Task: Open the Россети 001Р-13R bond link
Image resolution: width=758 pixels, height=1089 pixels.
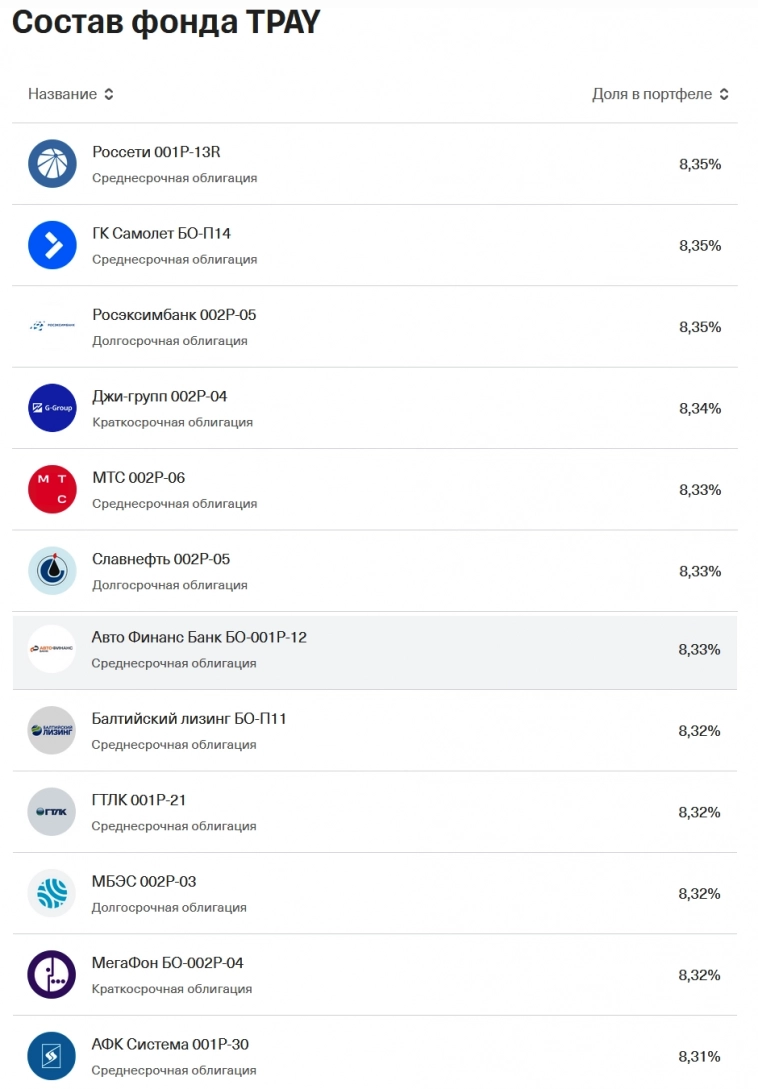Action: tap(156, 152)
